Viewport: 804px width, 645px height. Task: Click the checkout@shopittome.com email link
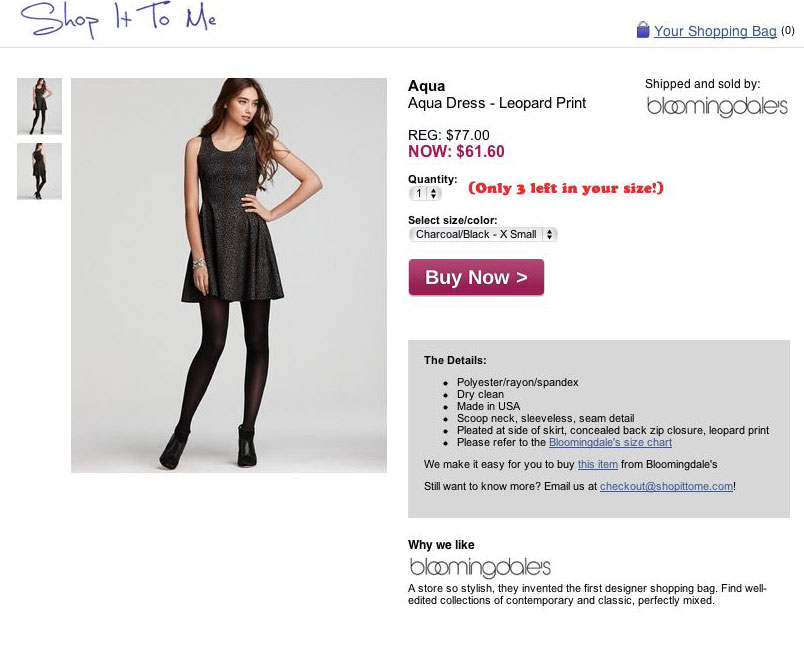point(666,486)
